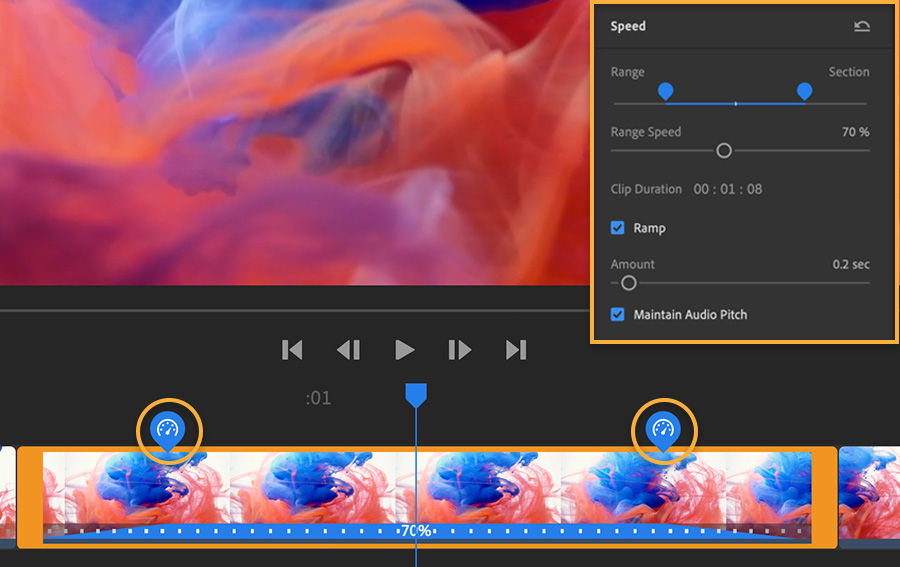Viewport: 900px width, 567px height.
Task: Click the :01 timecode on the ruler
Action: (318, 398)
